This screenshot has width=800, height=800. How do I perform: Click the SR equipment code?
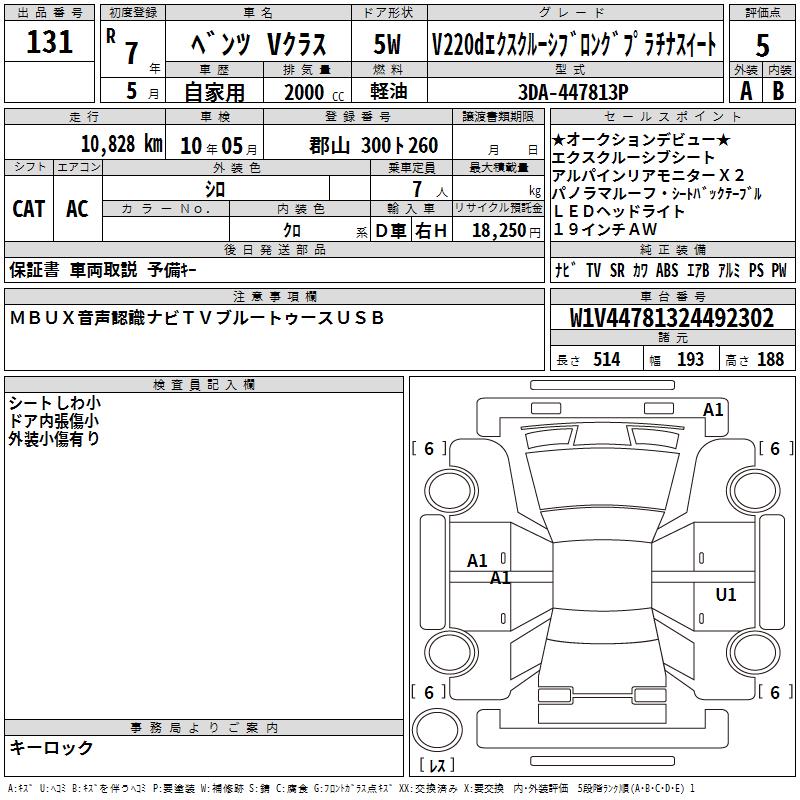tap(617, 270)
